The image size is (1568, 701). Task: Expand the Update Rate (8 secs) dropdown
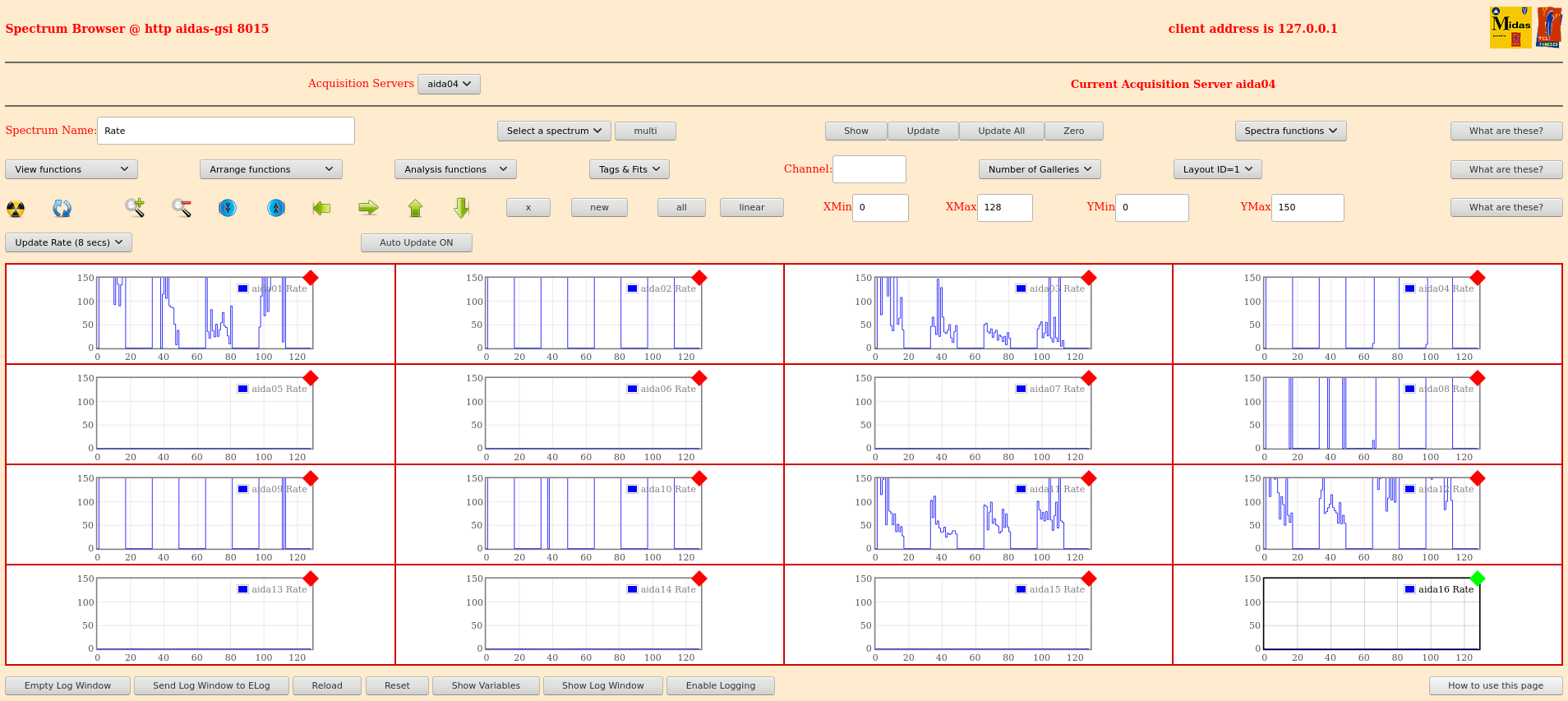pos(69,242)
